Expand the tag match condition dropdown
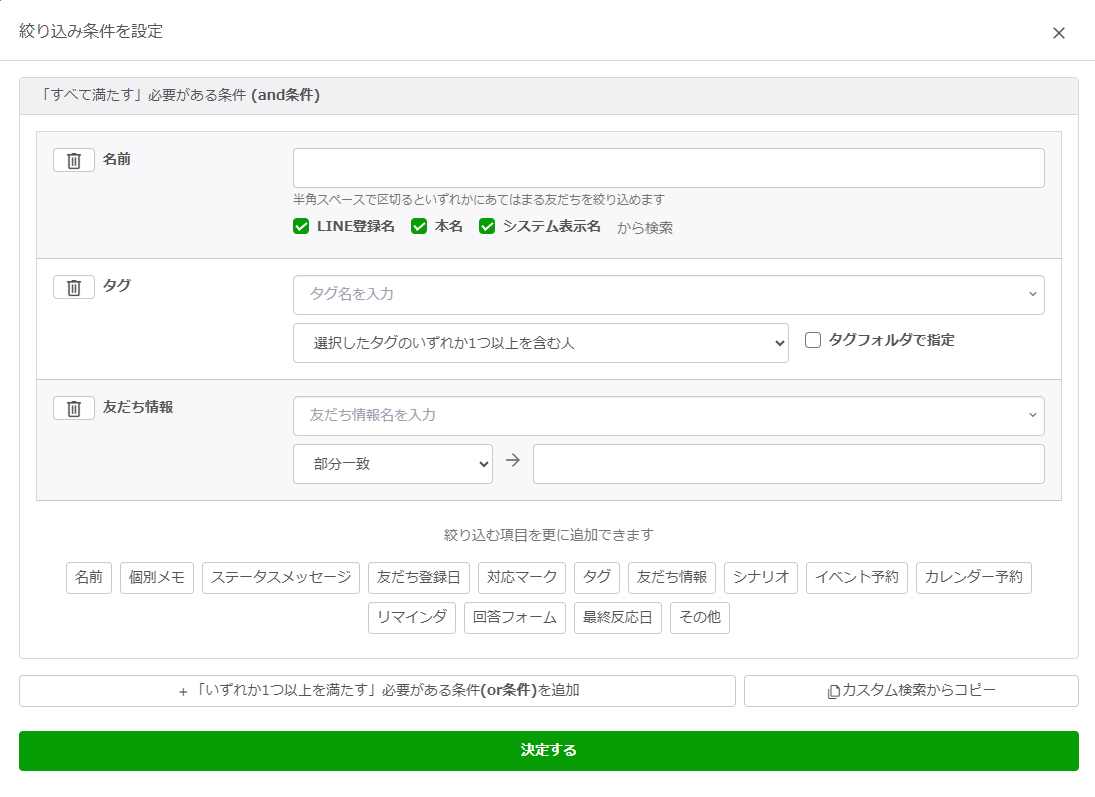 point(540,343)
